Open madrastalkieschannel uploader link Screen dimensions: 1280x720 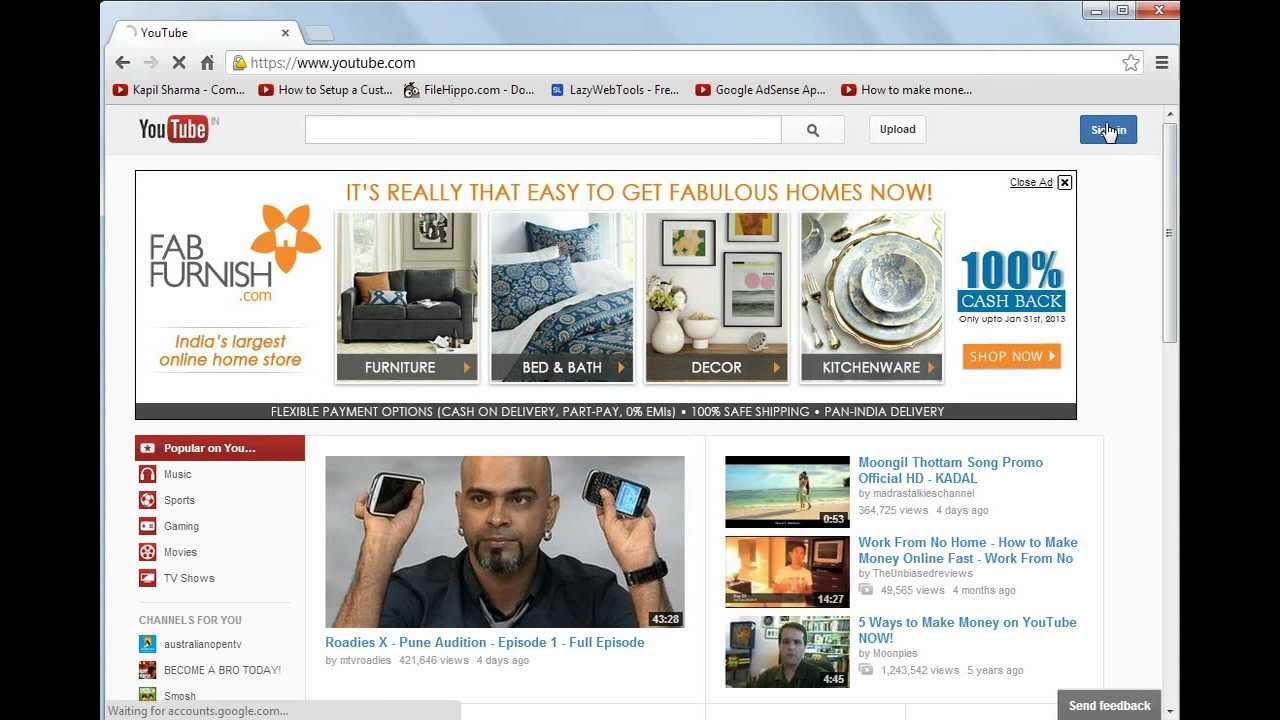point(923,494)
